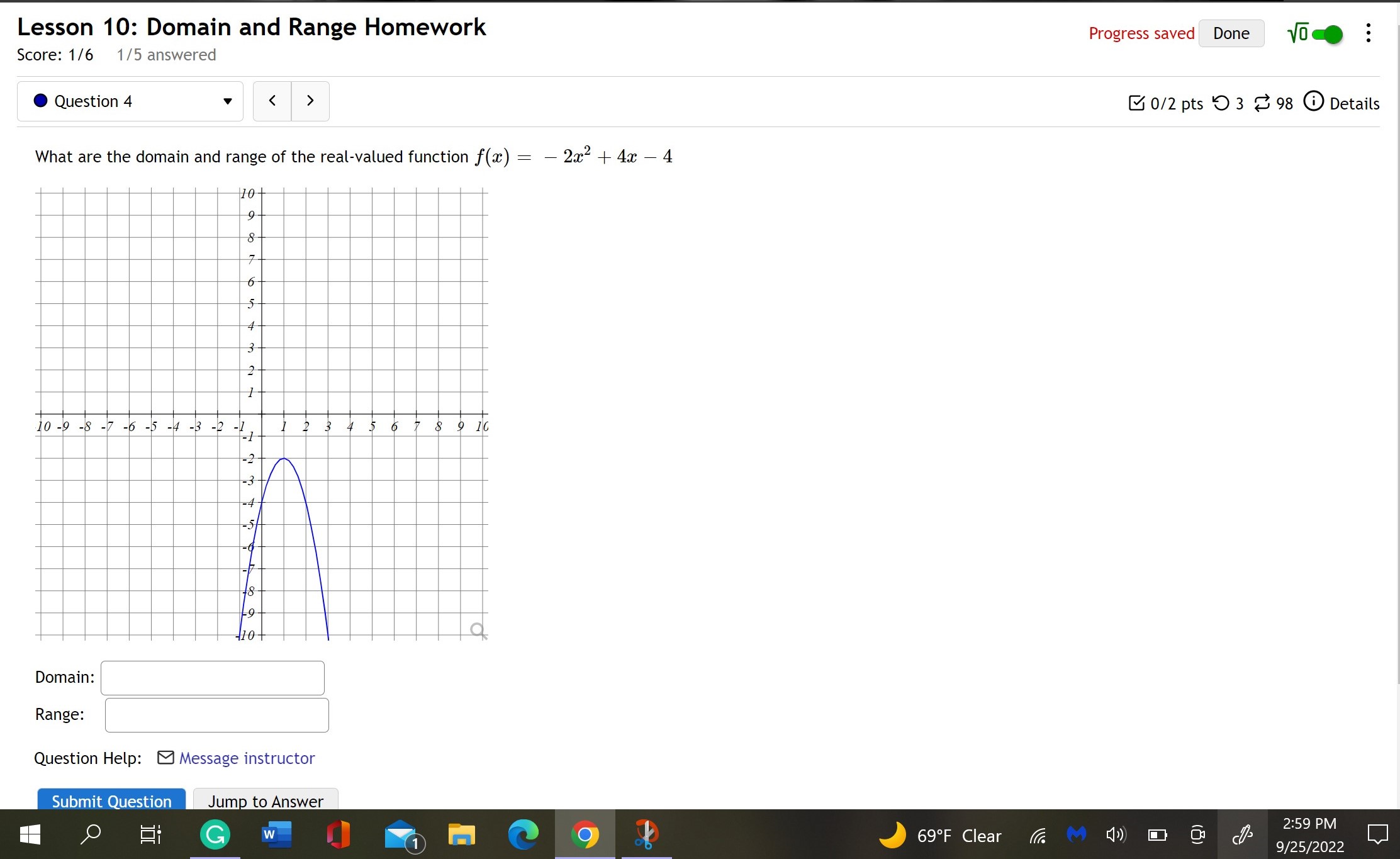Open the three-dot options menu
1400x859 pixels.
pos(1368,33)
